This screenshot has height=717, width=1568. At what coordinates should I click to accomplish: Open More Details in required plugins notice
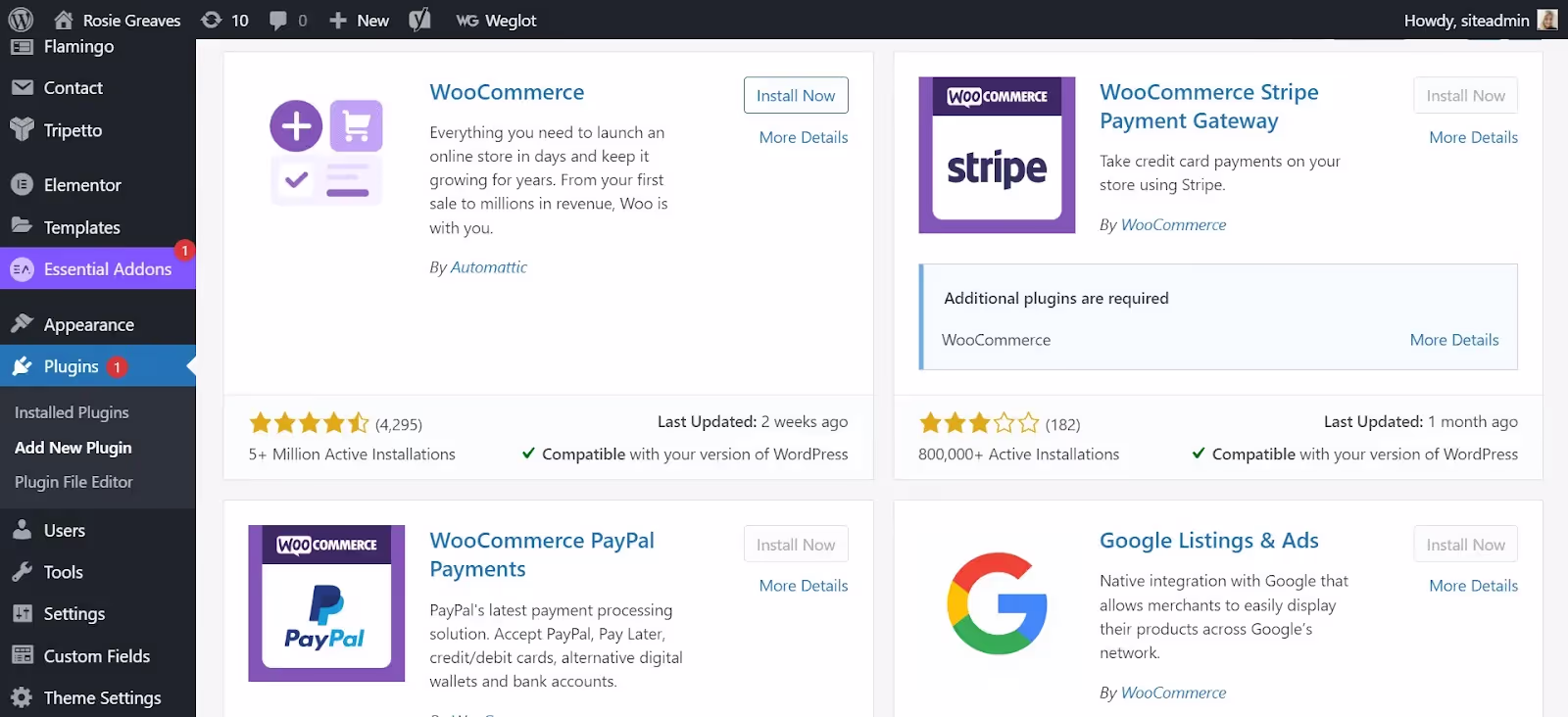tap(1454, 340)
